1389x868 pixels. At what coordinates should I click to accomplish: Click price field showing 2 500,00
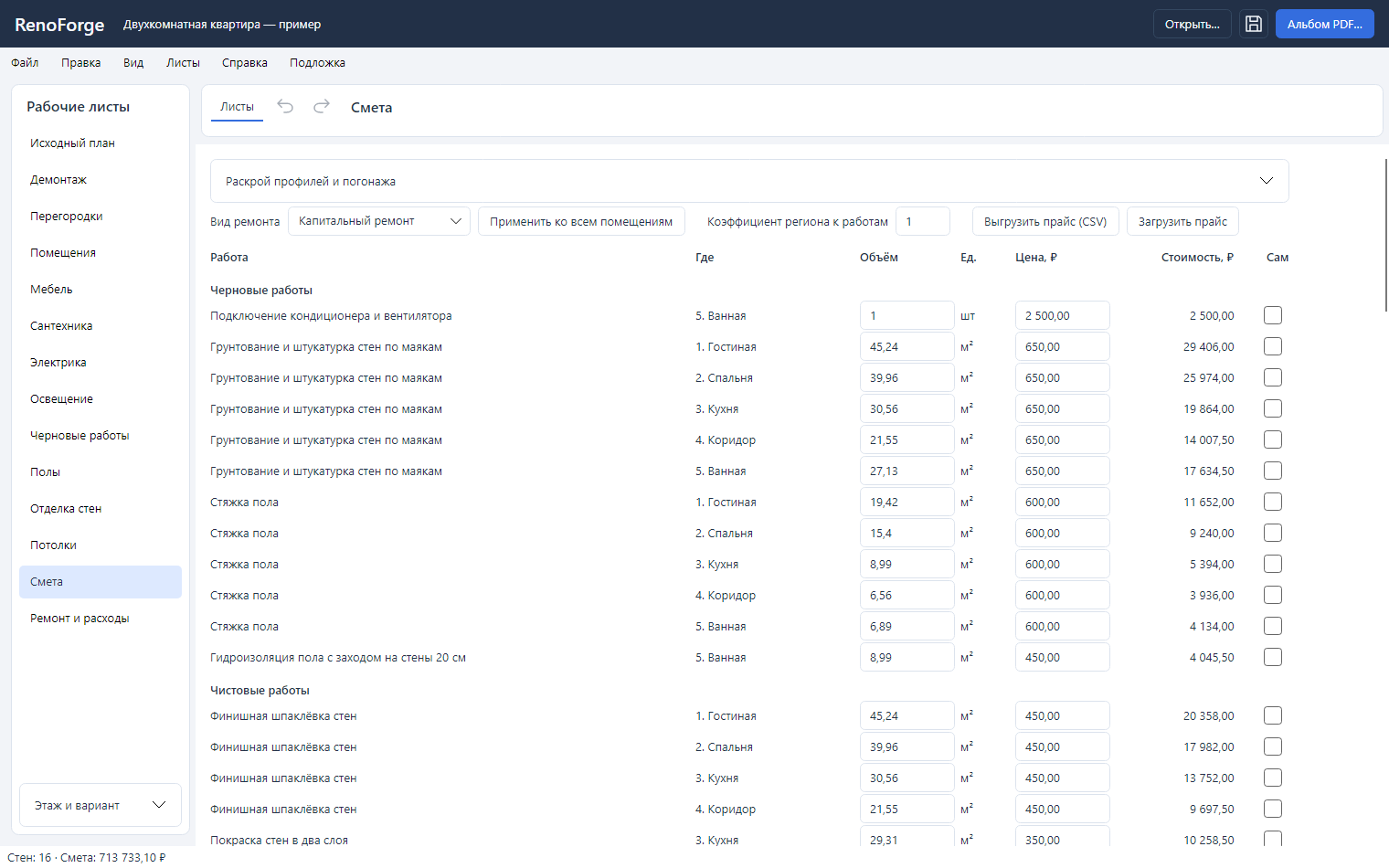tap(1063, 315)
